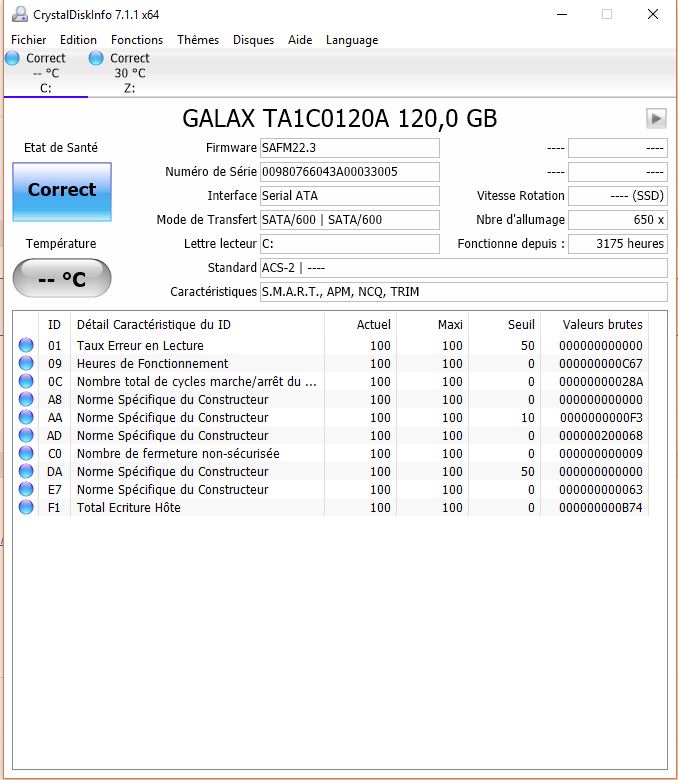Viewport: 678px width, 780px height.
Task: Click status orb of attribute C0
Action: pos(26,453)
